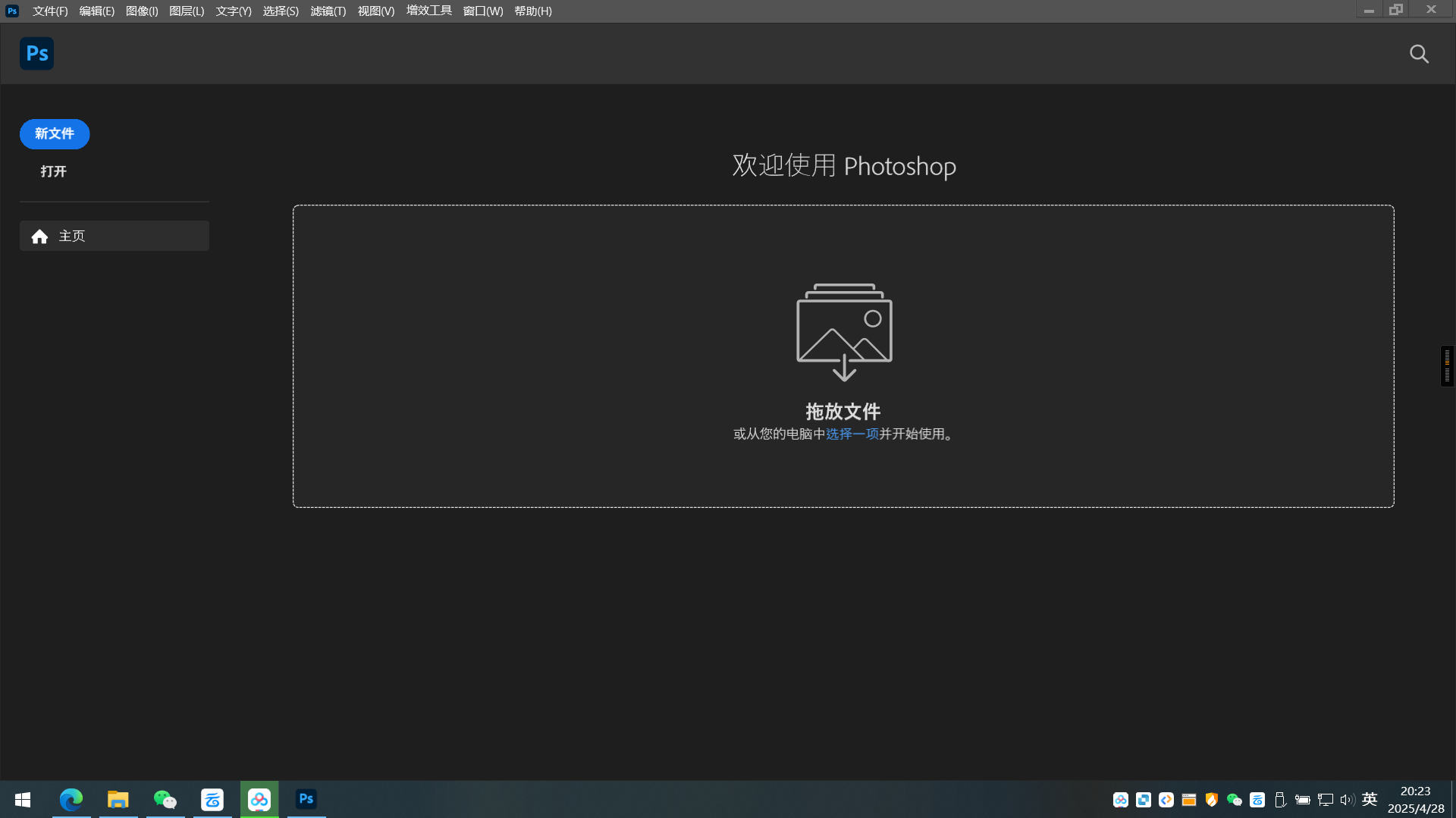Click the blue overlapping squares tray icon
Screen dimensions: 1456x818
tap(1144, 800)
